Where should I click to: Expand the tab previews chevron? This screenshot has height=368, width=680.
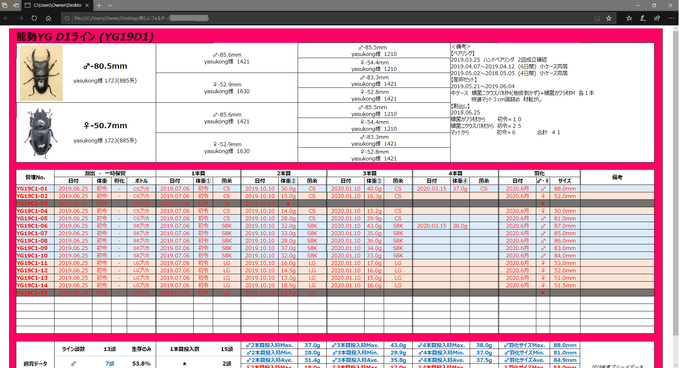110,5
